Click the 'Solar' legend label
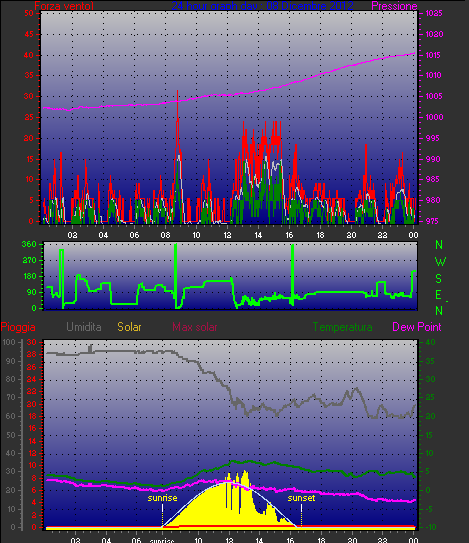 (x=129, y=327)
